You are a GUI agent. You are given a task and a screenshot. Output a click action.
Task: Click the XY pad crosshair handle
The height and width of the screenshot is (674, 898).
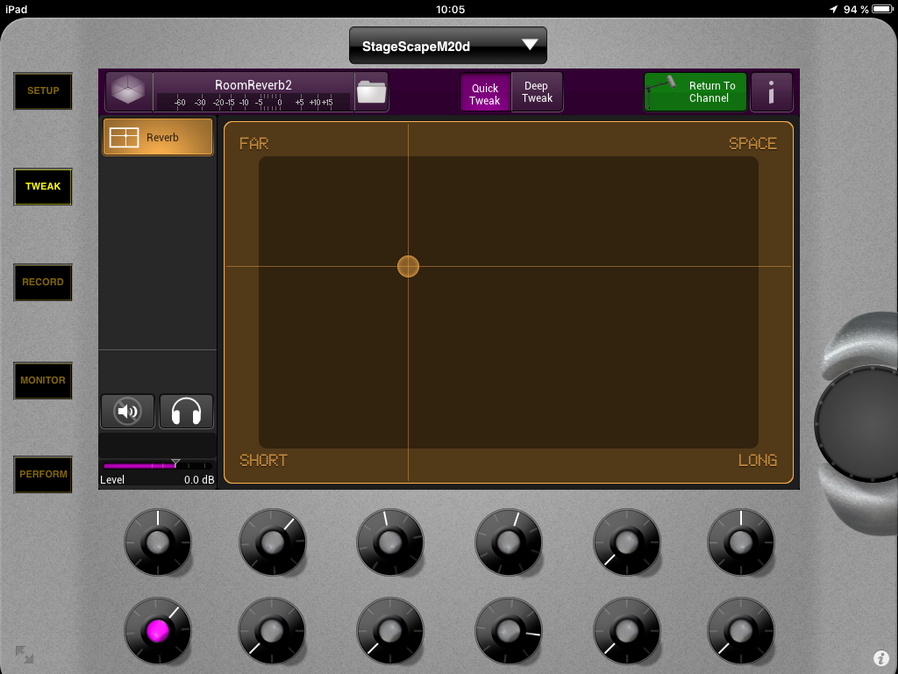408,266
